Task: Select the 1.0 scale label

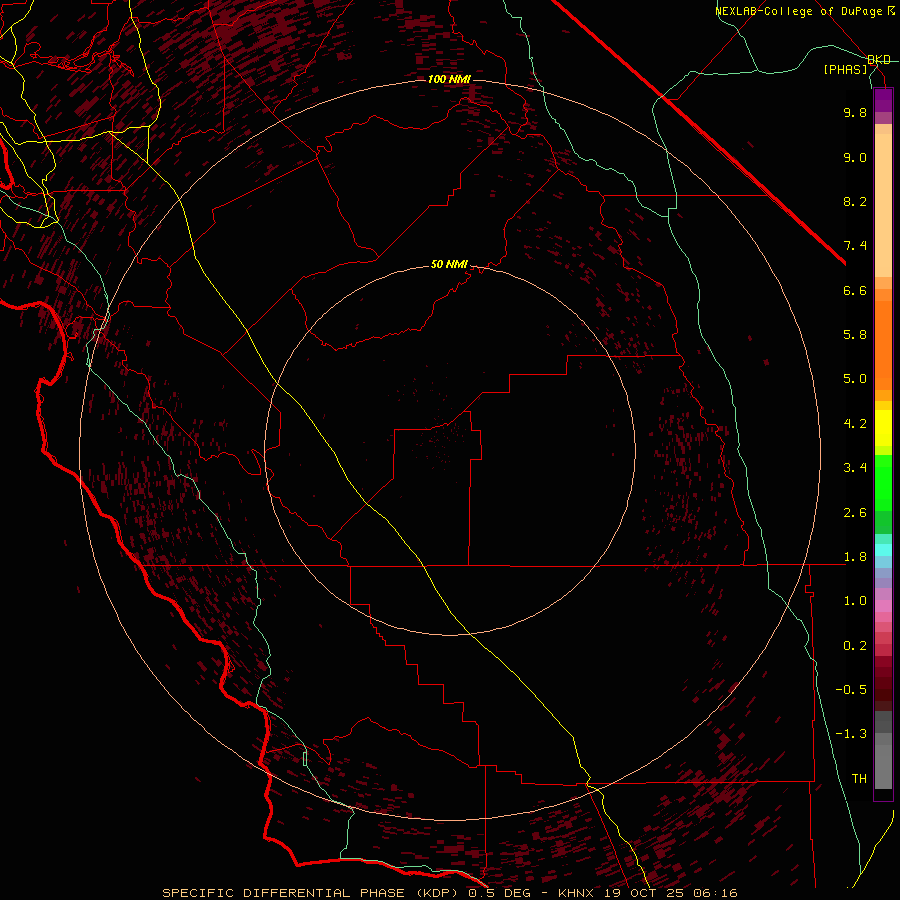Action: pos(855,601)
